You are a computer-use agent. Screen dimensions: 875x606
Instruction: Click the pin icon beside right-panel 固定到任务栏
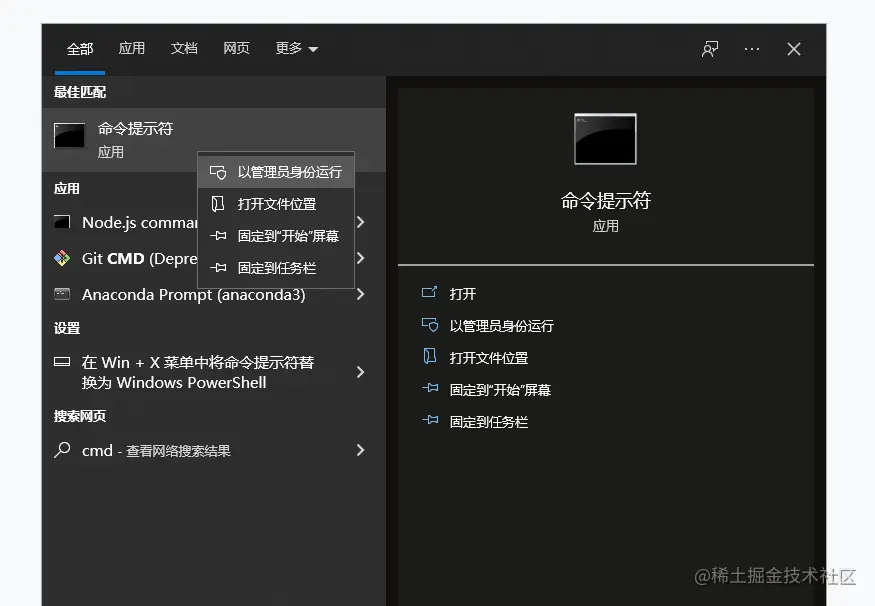coord(430,420)
